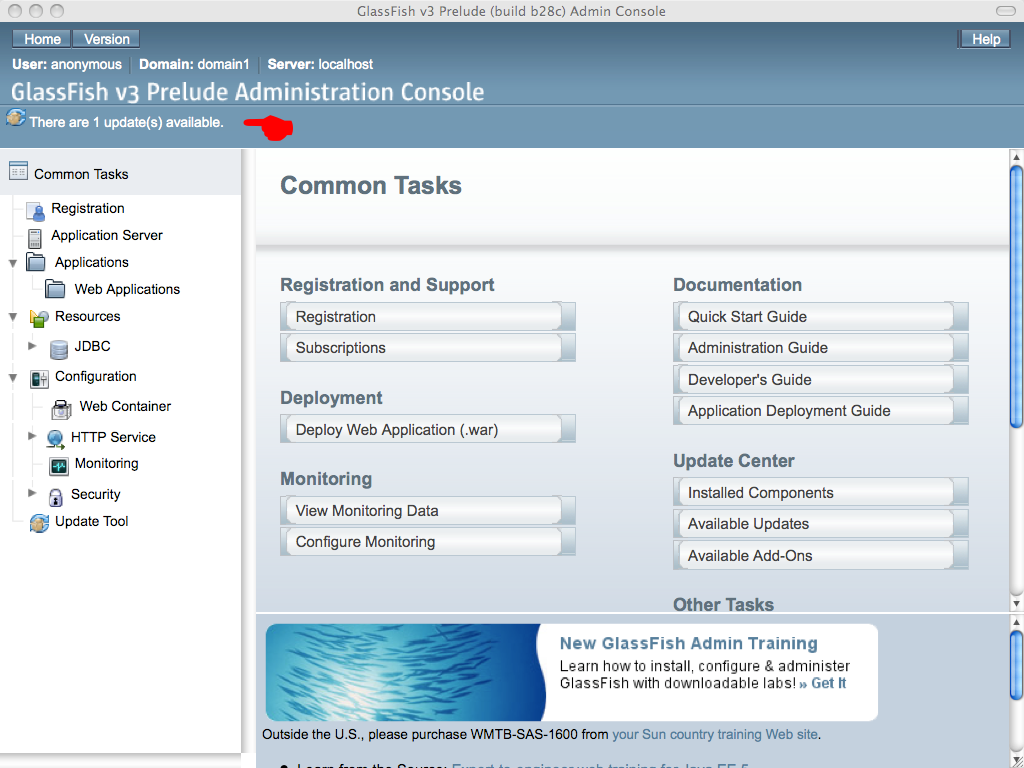Click the update notification icon in the header
Viewport: 1024px width, 768px height.
(16, 119)
